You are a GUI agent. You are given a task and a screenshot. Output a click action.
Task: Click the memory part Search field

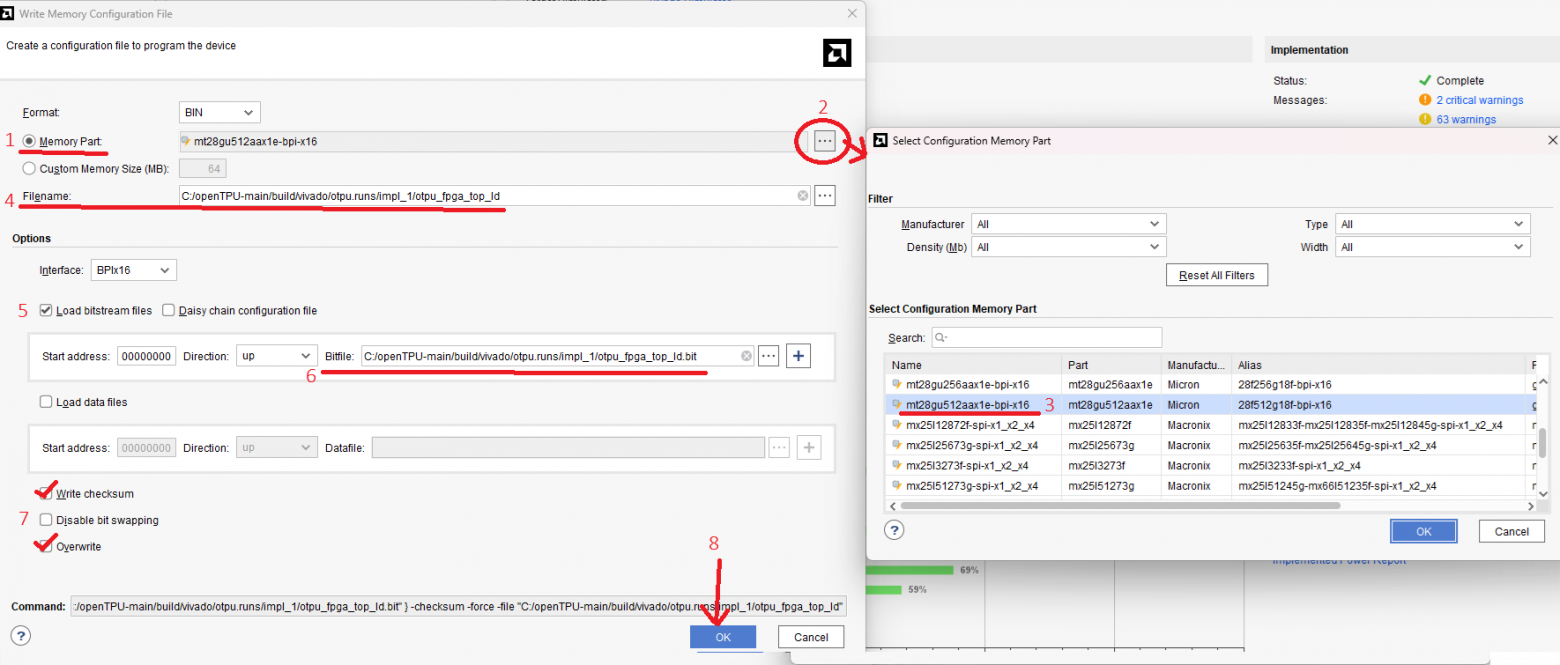[x=1047, y=337]
